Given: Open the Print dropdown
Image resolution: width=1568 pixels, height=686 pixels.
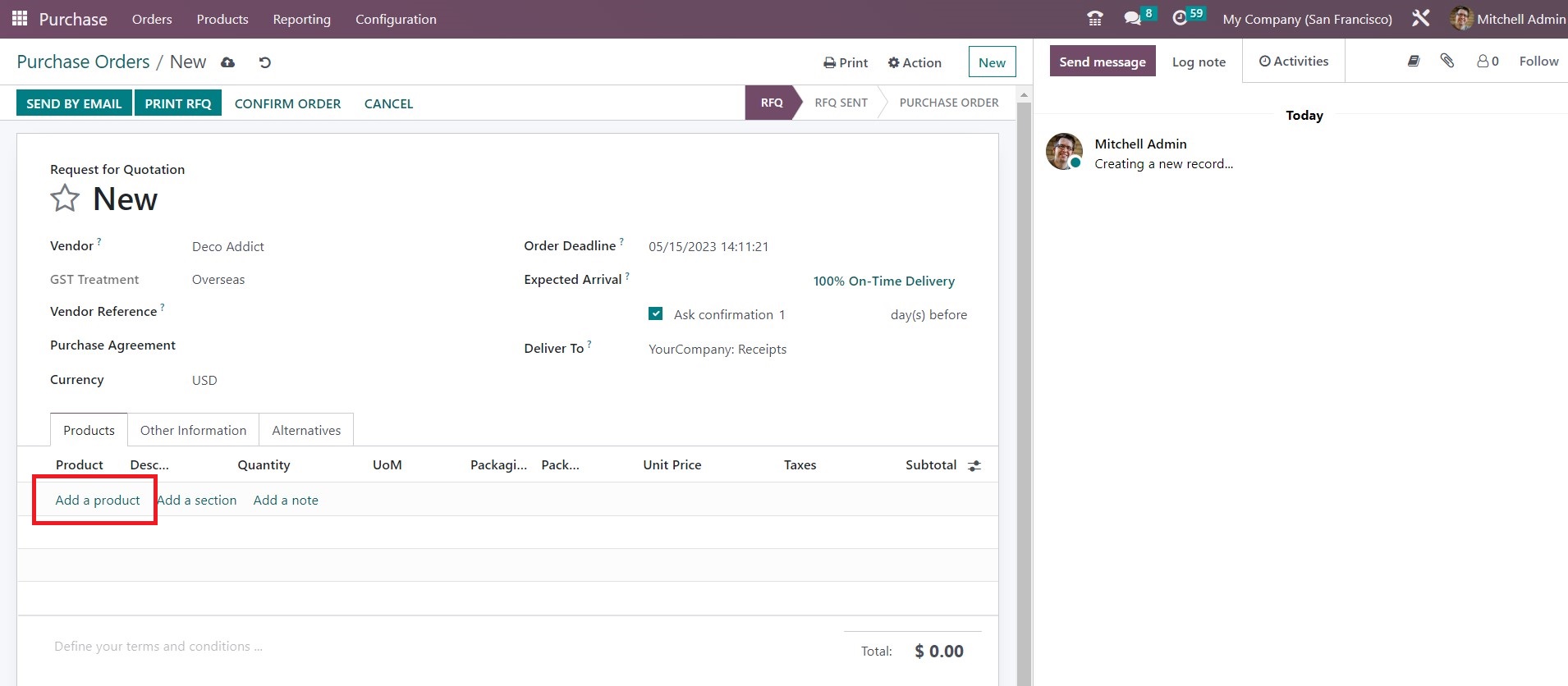Looking at the screenshot, I should tap(846, 62).
